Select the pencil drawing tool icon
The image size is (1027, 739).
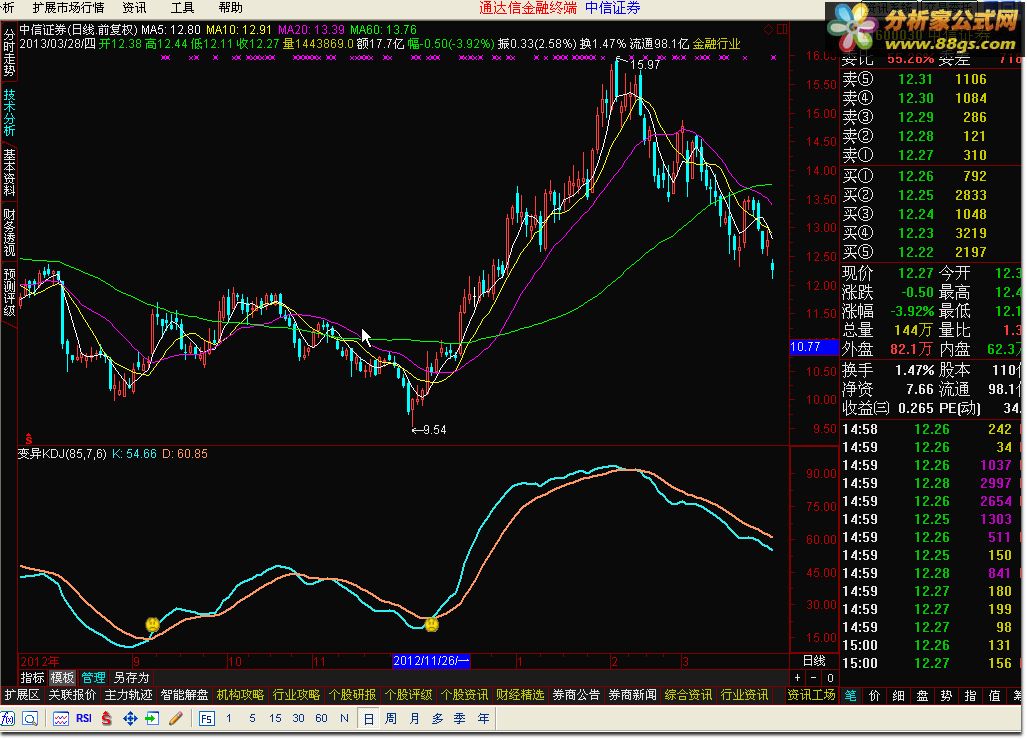[x=176, y=719]
